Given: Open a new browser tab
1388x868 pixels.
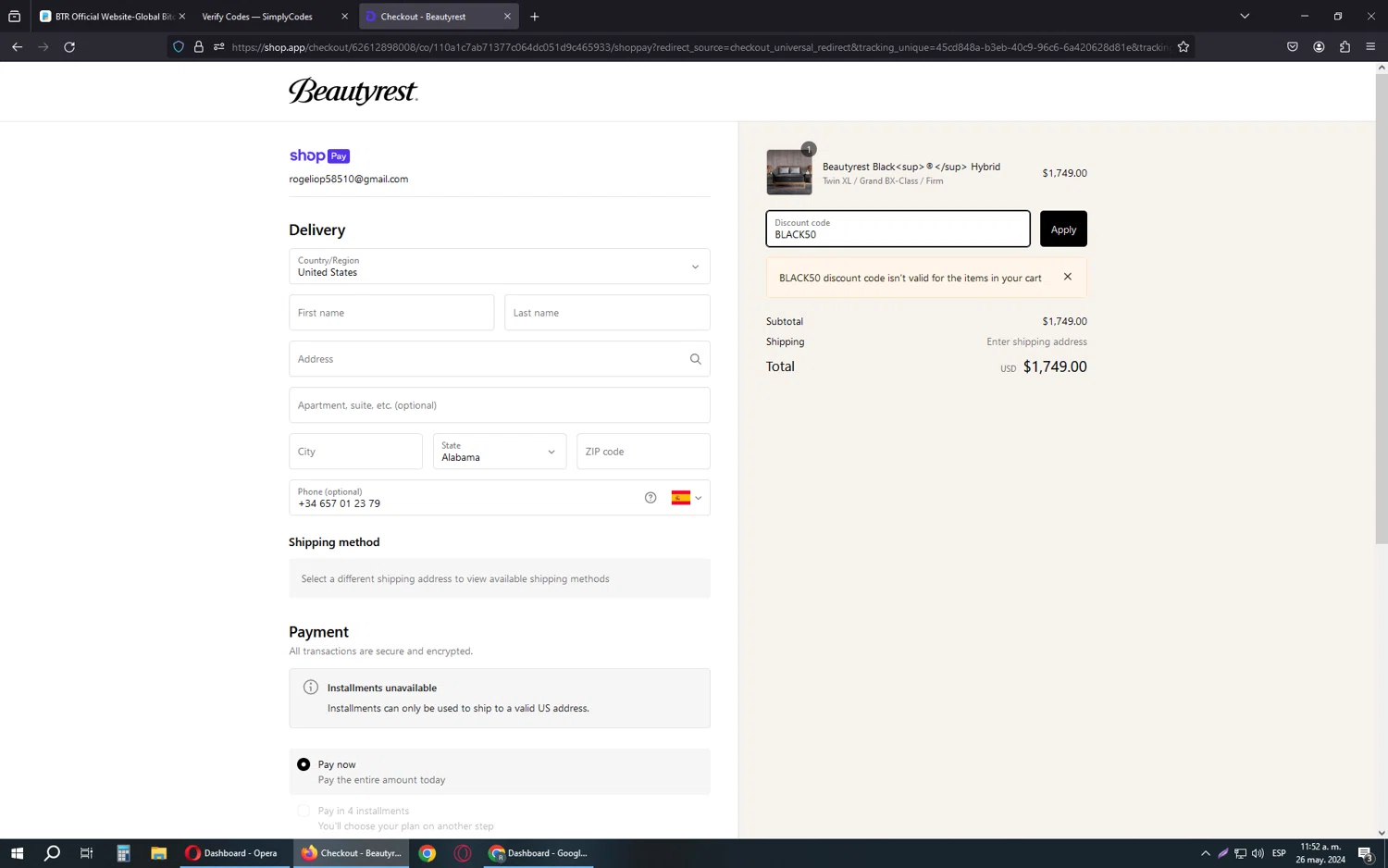Looking at the screenshot, I should click(534, 16).
